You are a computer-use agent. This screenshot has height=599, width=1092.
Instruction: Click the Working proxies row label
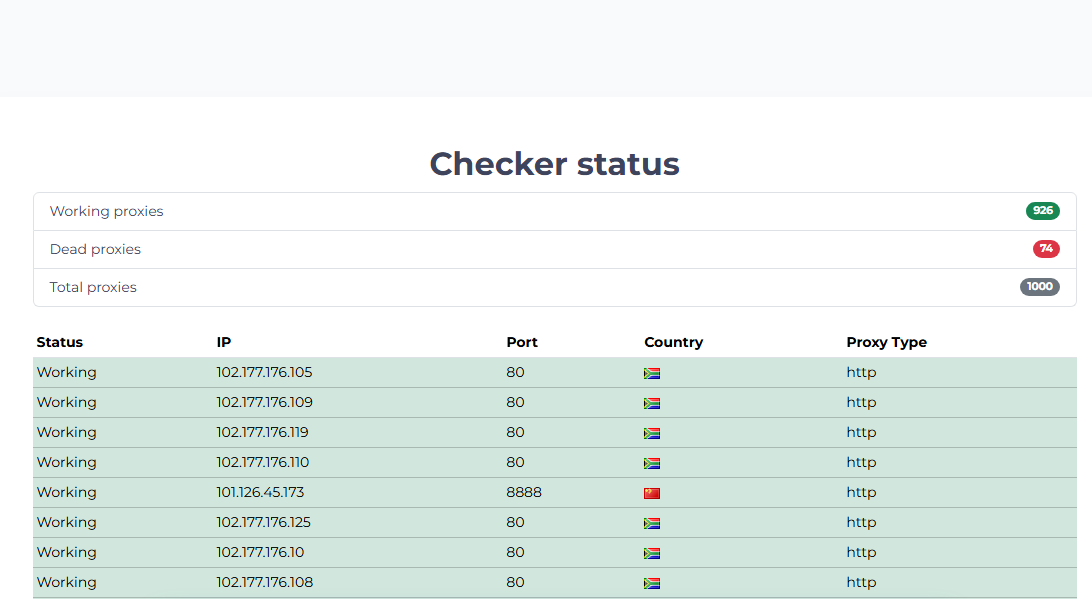click(106, 211)
